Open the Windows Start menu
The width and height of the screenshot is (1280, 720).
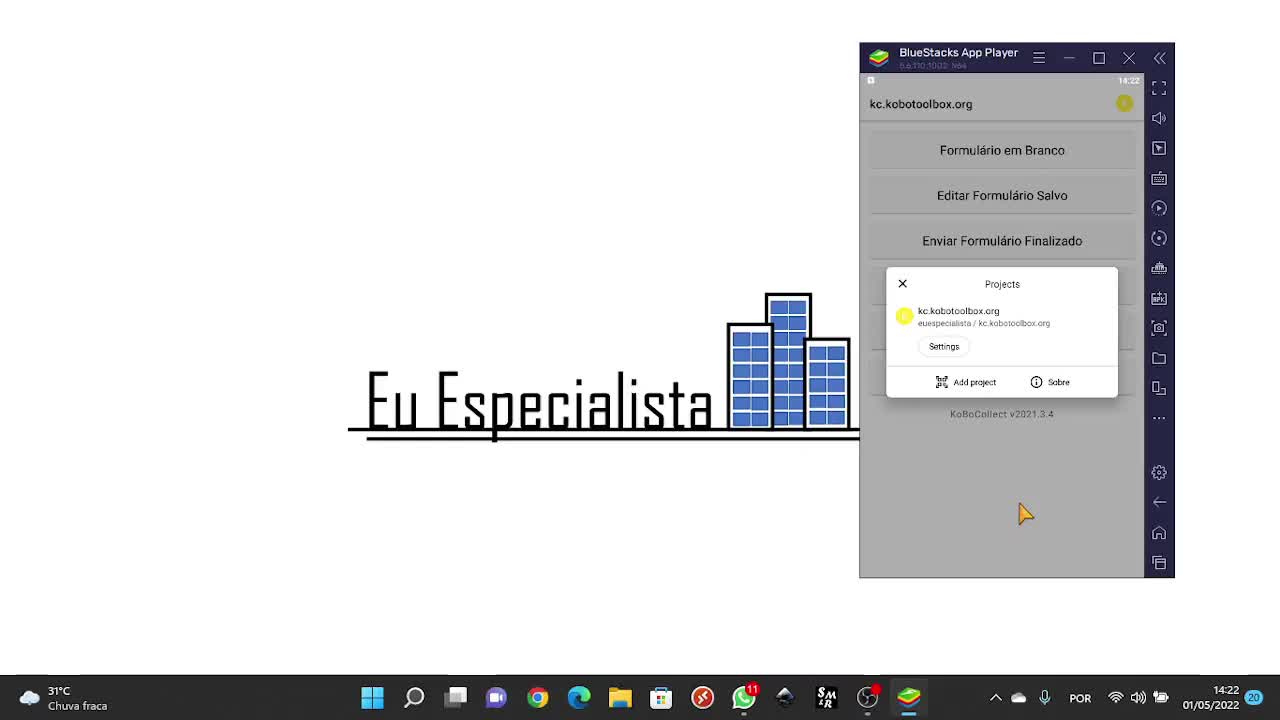pyautogui.click(x=372, y=697)
